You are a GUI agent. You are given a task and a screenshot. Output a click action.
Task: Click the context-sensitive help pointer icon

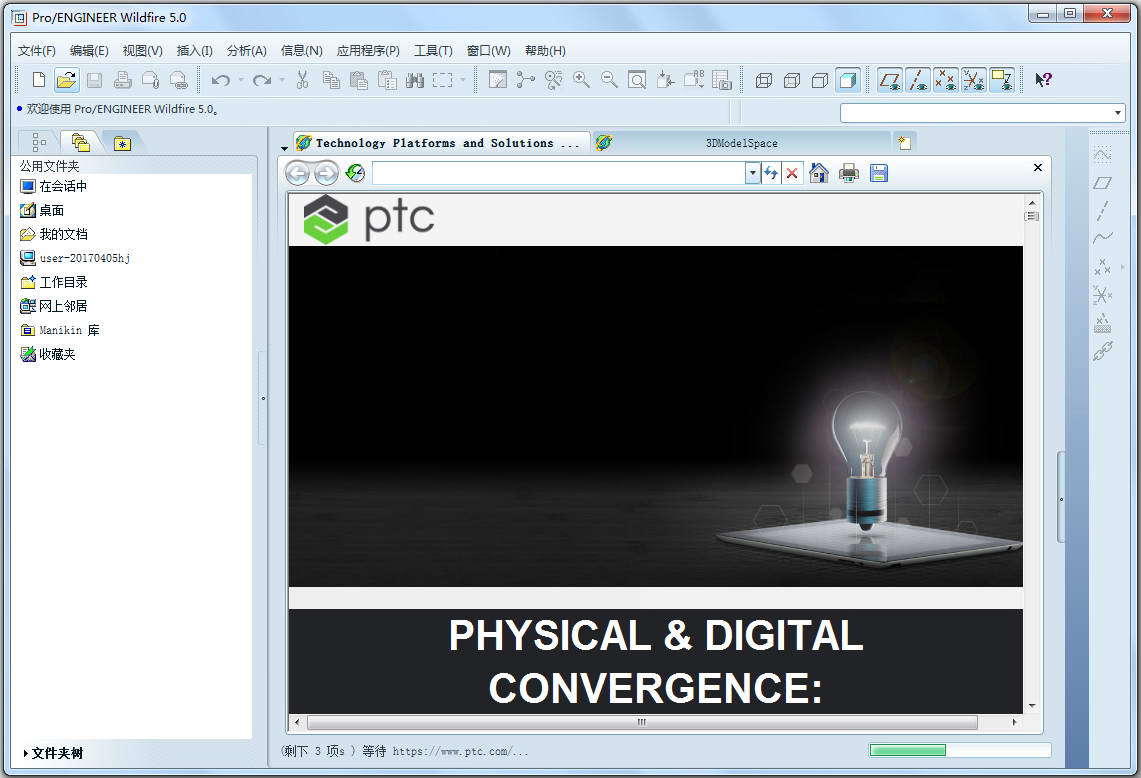tap(1043, 80)
